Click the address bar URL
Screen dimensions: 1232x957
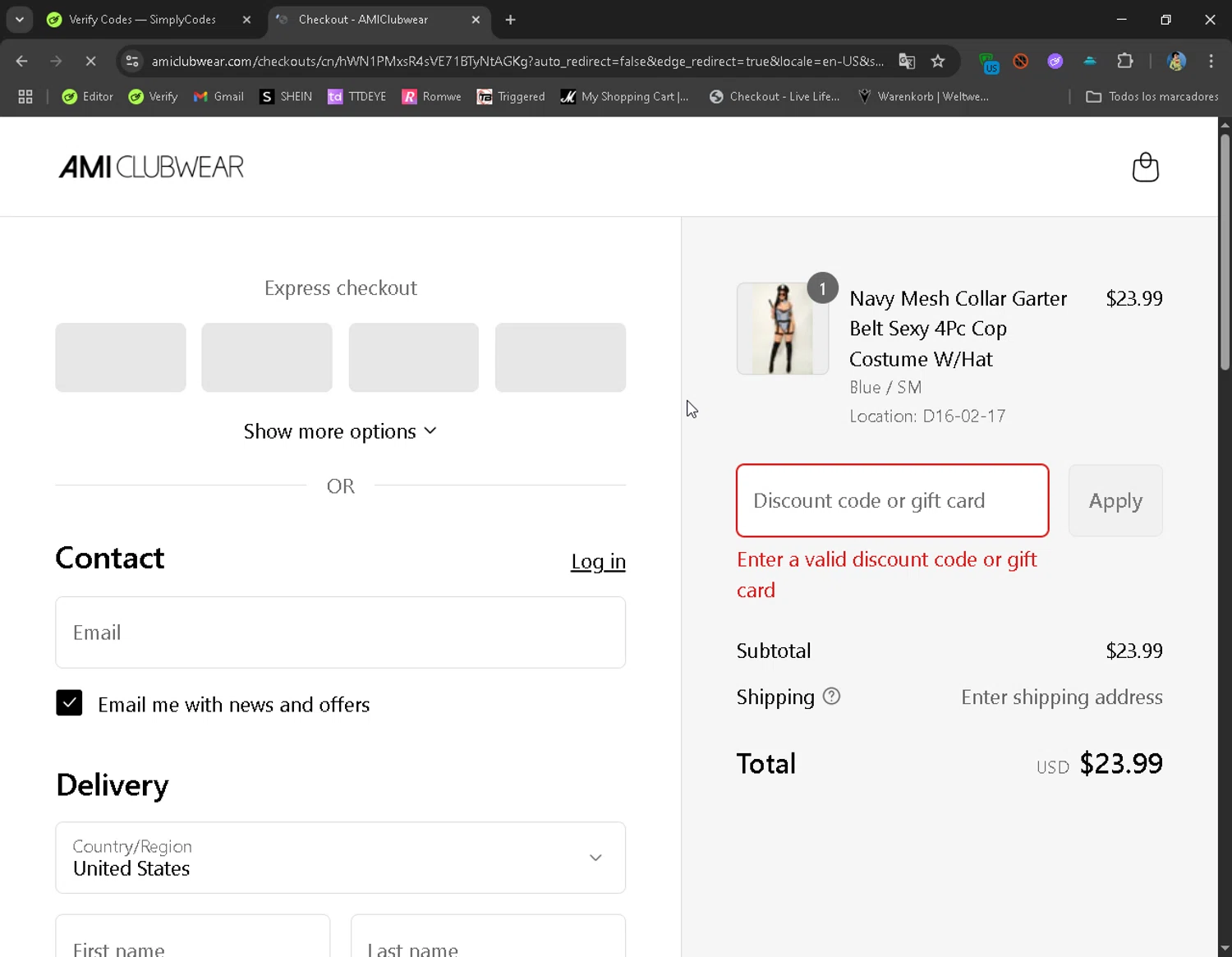pyautogui.click(x=517, y=61)
